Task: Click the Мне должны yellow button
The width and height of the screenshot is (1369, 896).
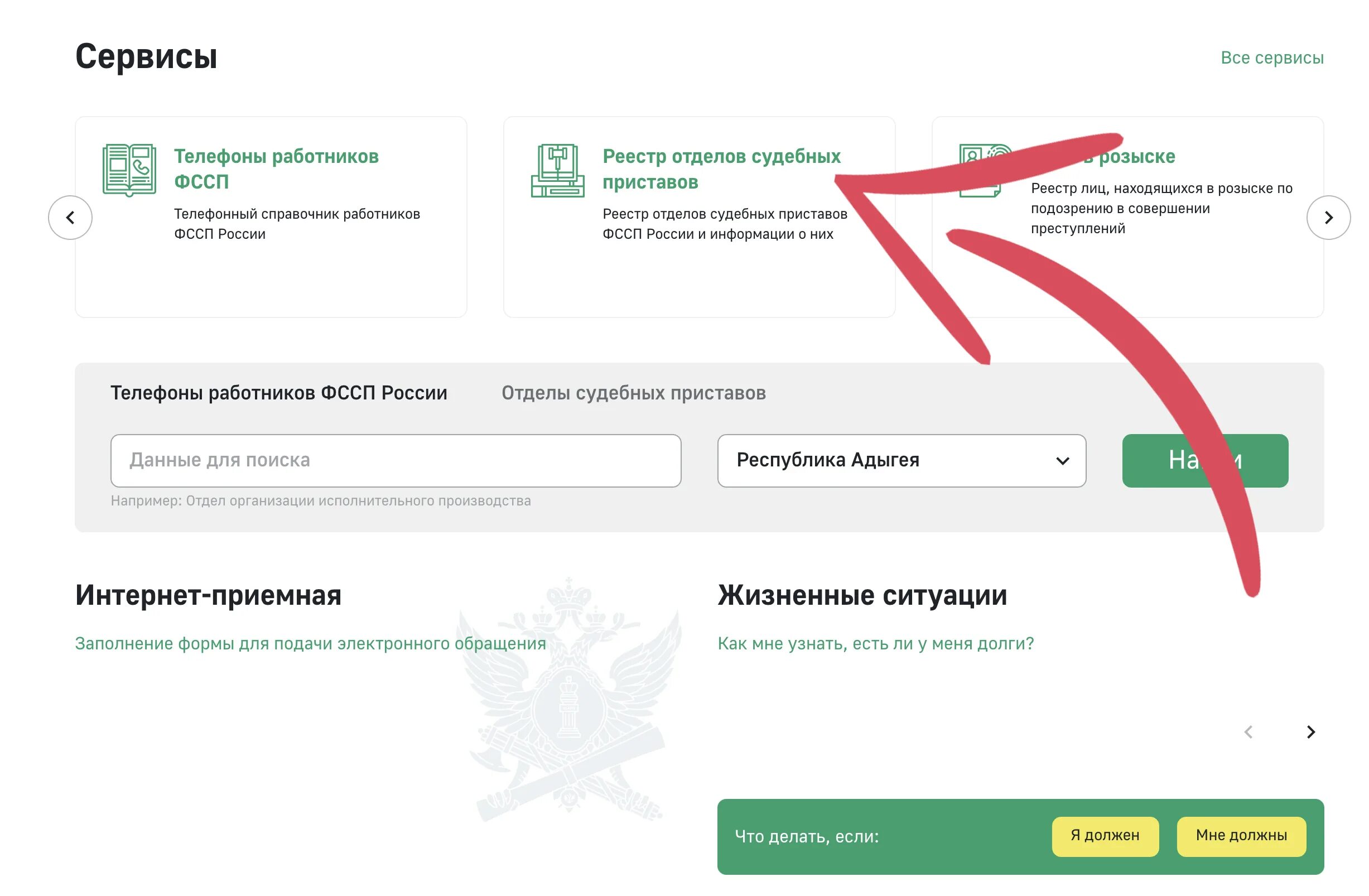Action: pos(1241,836)
